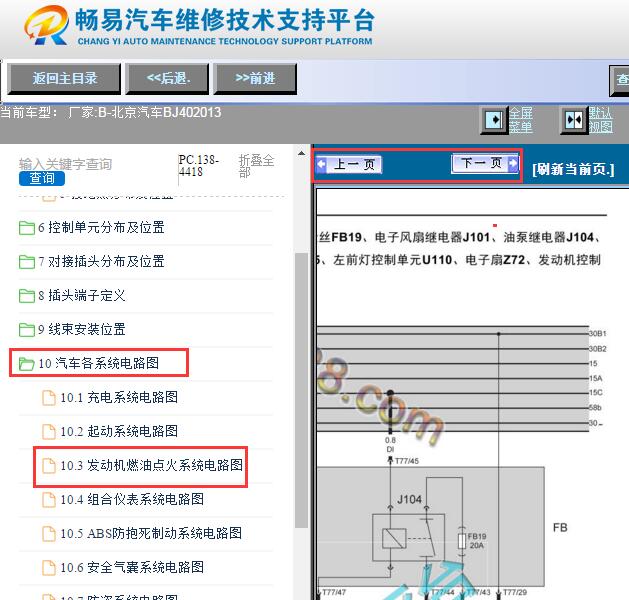Go back with the <<后退 button
Viewport: 629px width, 600px height.
167,78
